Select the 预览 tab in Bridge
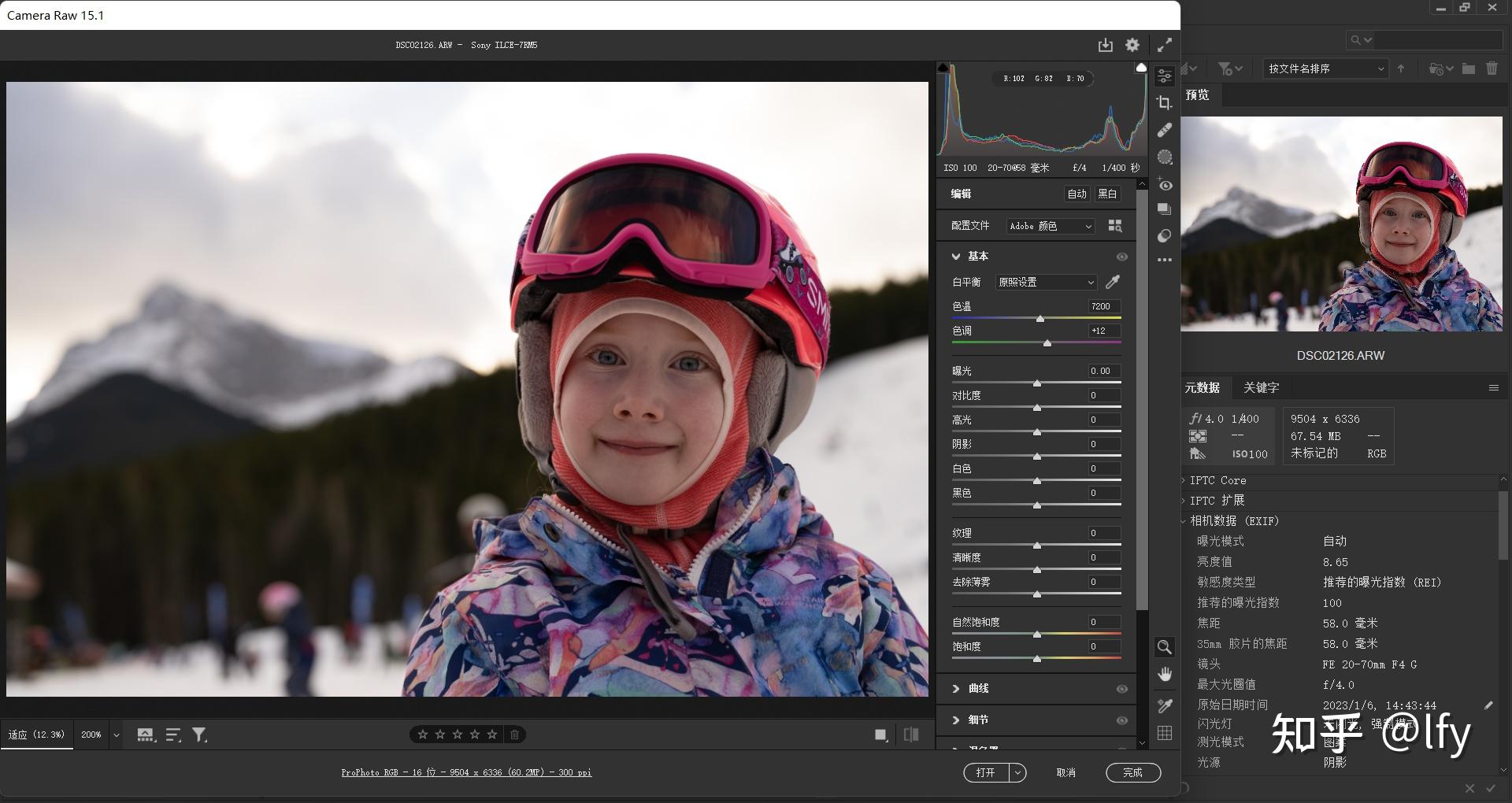 click(x=1197, y=95)
